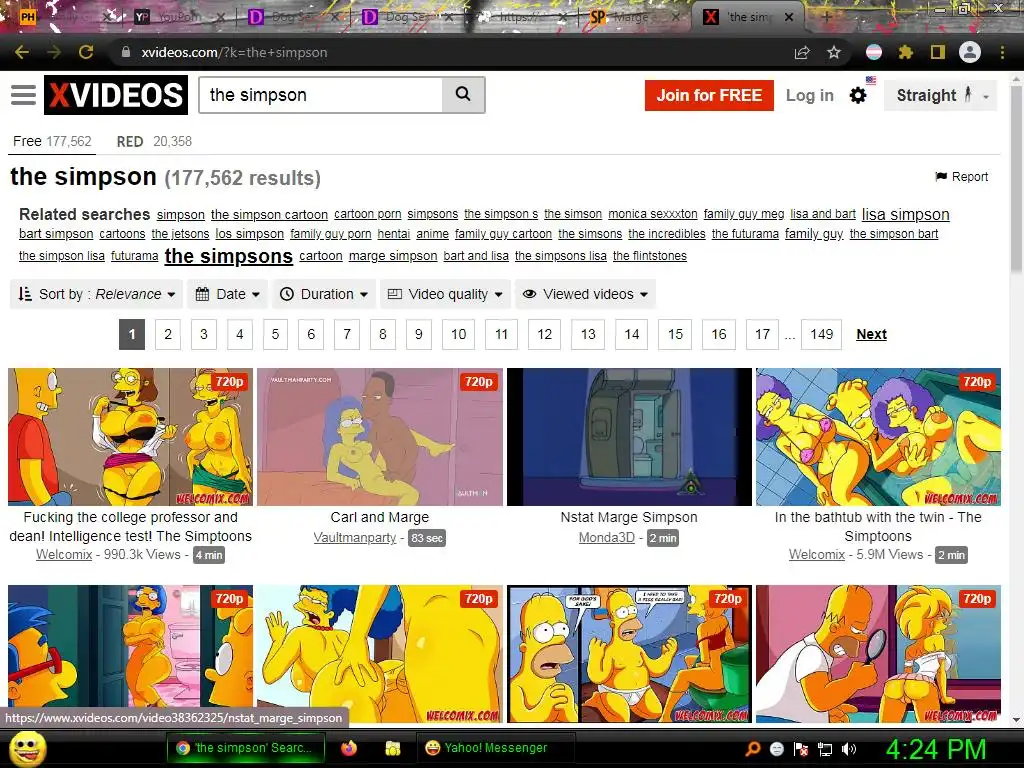This screenshot has width=1024, height=768.
Task: Click the magnifier search button
Action: pyautogui.click(x=463, y=95)
